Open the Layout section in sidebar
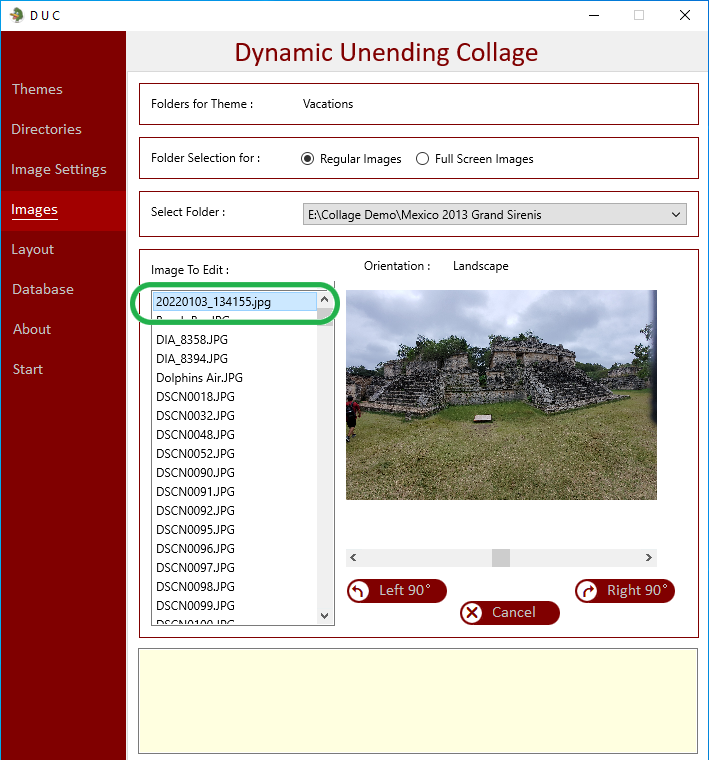Image resolution: width=714 pixels, height=760 pixels. (x=32, y=249)
